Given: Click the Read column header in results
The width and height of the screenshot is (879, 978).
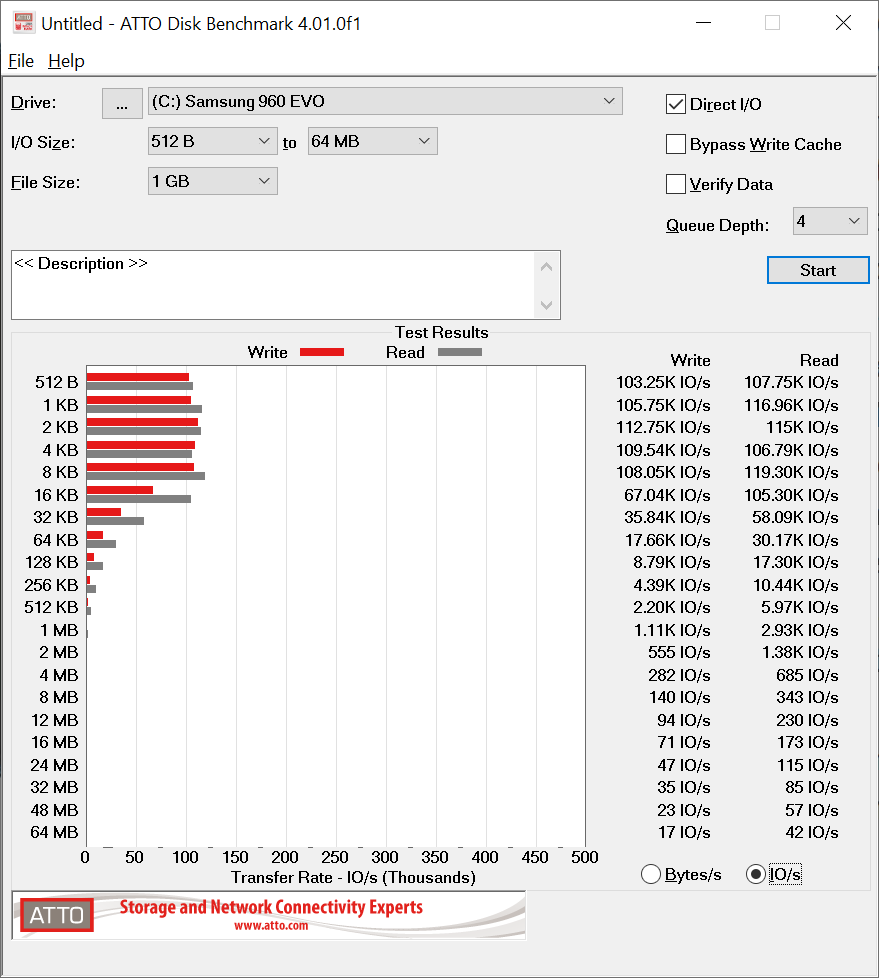Looking at the screenshot, I should pos(819,361).
